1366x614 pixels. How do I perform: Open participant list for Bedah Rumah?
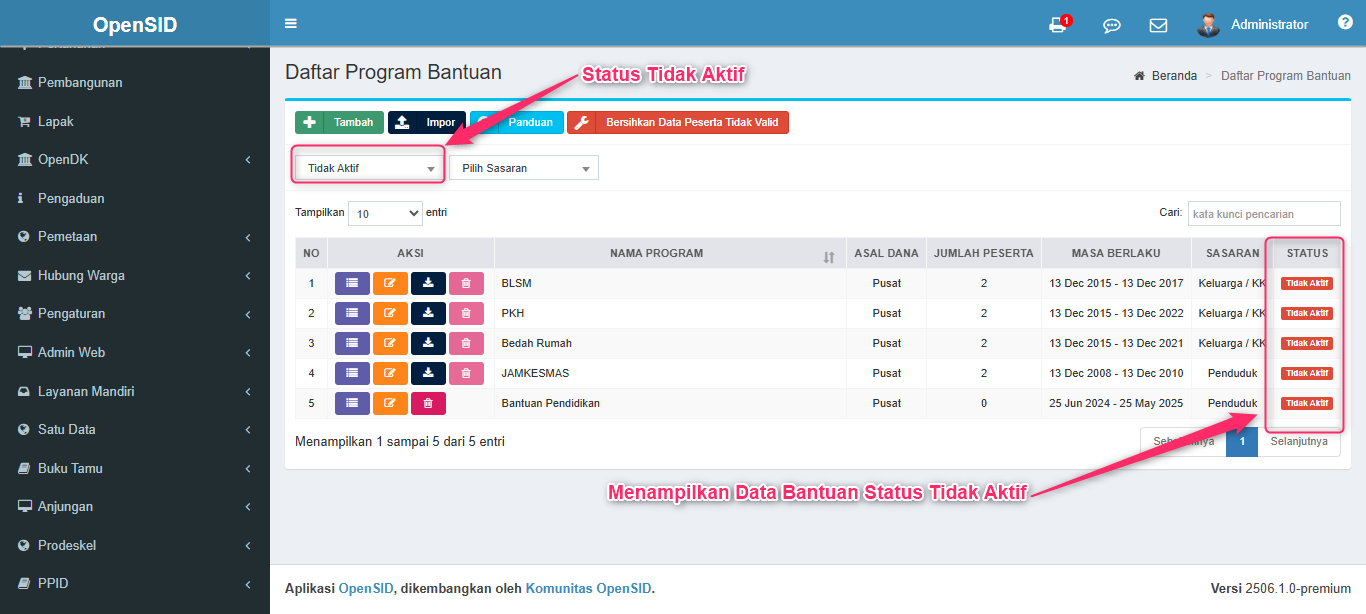tap(352, 343)
